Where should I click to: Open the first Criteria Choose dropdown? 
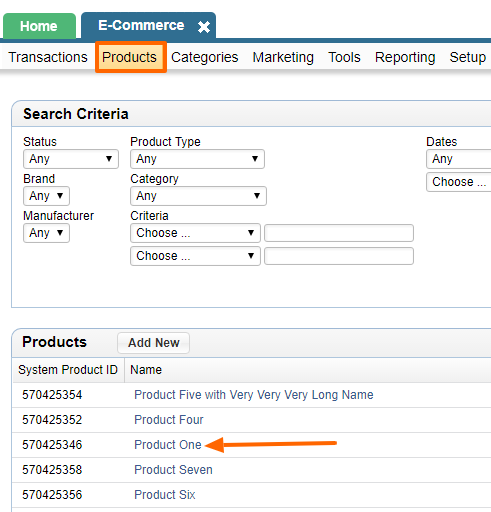coord(195,233)
